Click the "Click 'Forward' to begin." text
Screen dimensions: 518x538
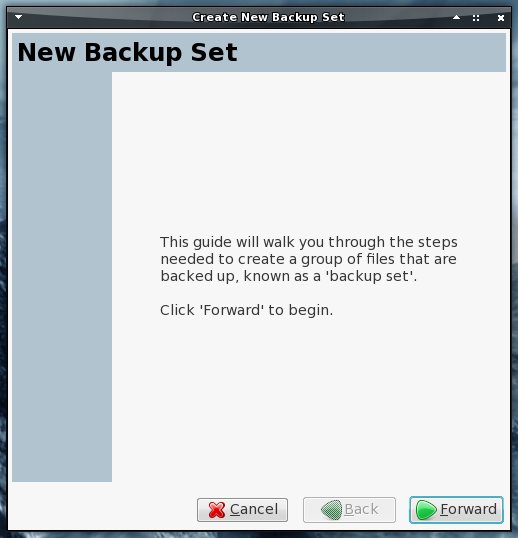[x=246, y=310]
